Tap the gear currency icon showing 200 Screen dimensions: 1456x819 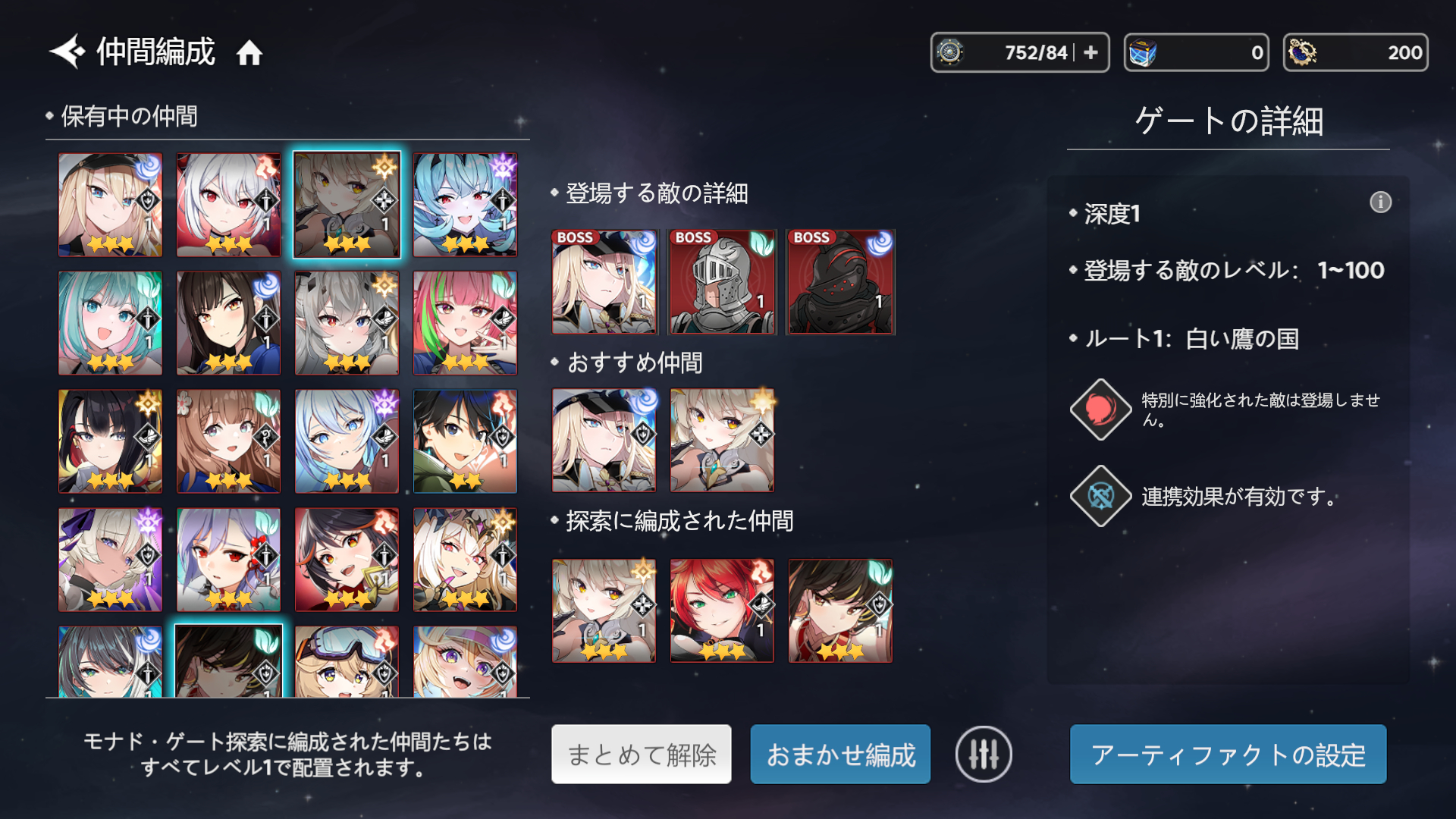[1302, 52]
